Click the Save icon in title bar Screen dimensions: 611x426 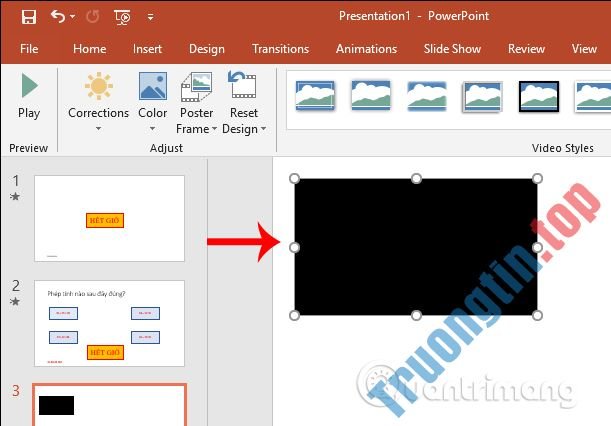click(x=29, y=17)
